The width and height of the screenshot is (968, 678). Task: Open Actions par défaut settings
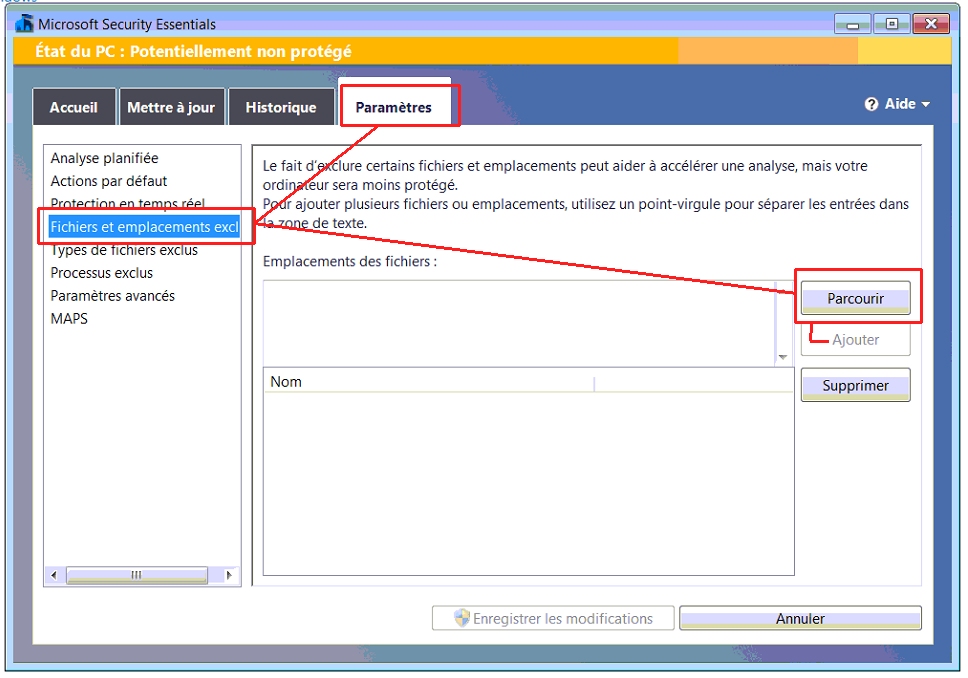click(109, 181)
